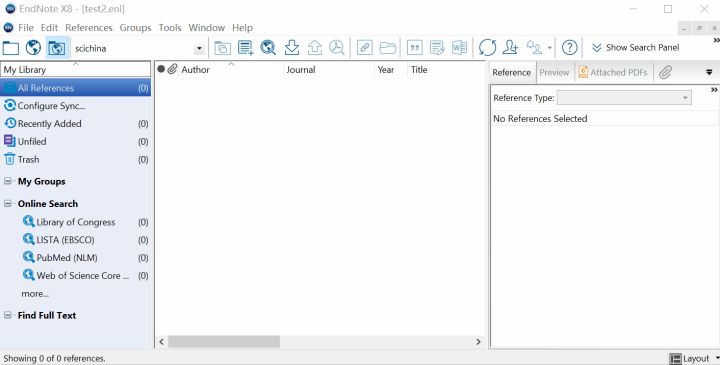Click left scroll arrow in reference list
The height and width of the screenshot is (365, 720).
tap(162, 342)
